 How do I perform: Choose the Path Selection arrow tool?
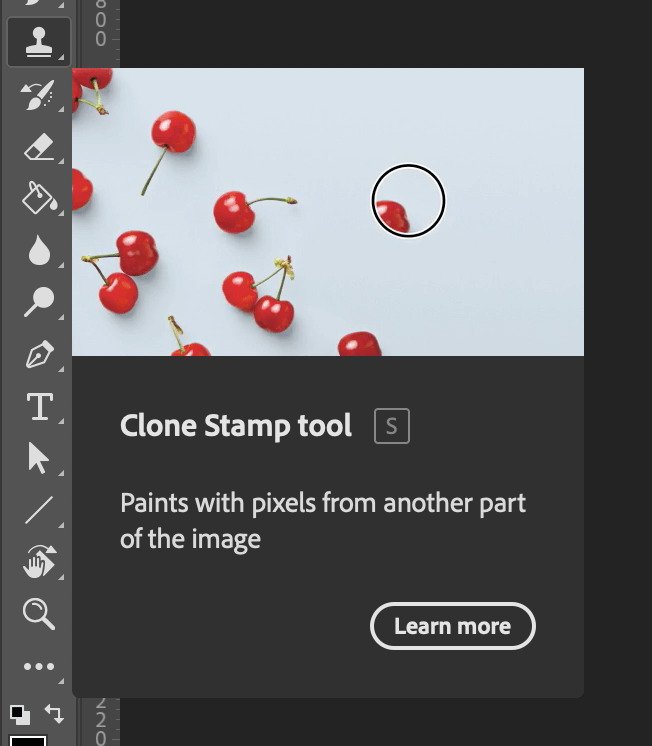(x=38, y=458)
